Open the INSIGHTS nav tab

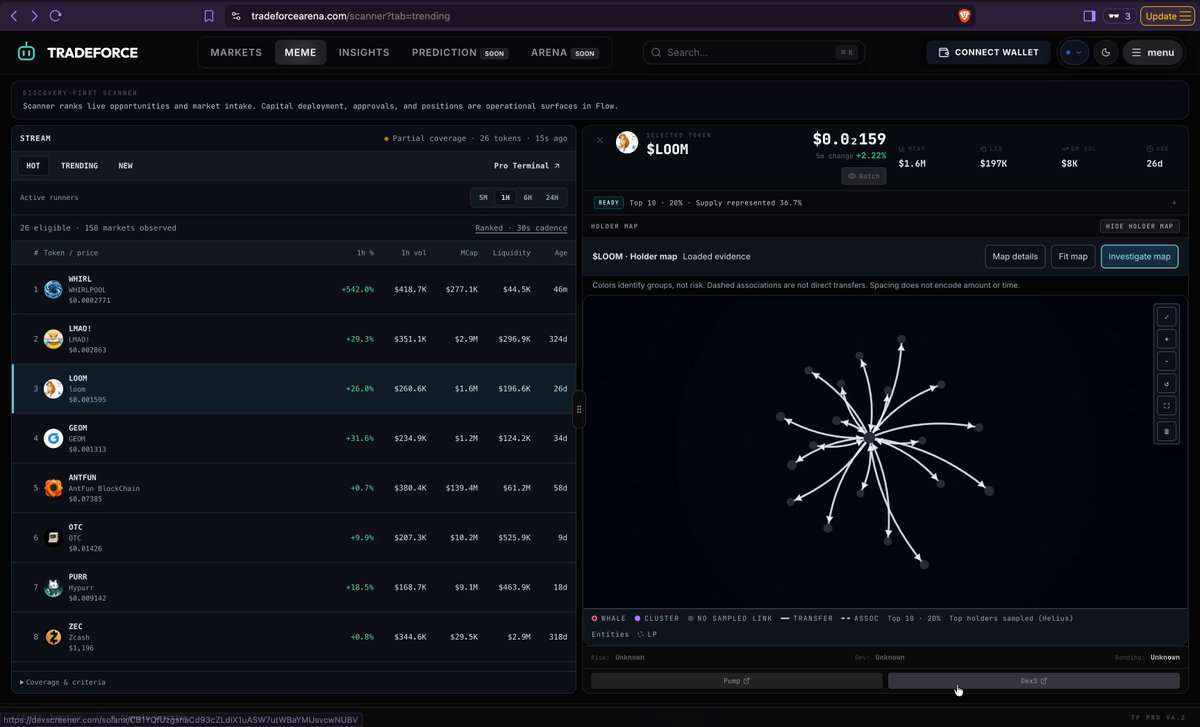pyautogui.click(x=364, y=53)
